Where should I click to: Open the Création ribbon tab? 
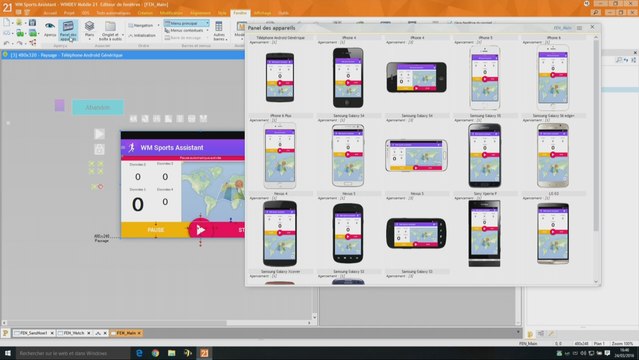145,13
